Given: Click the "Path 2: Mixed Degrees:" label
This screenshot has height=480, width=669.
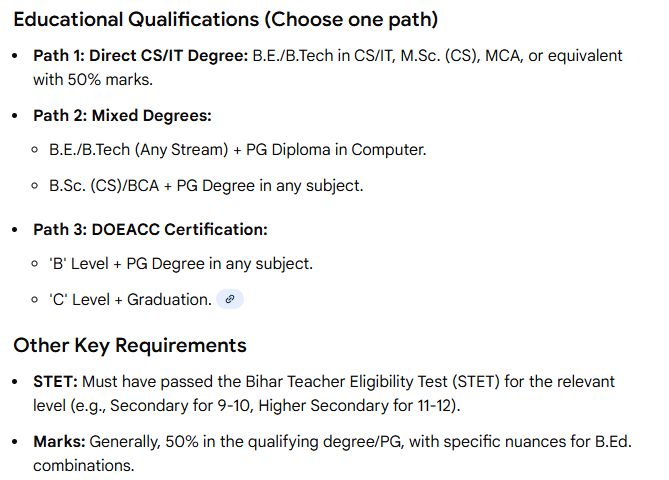Looking at the screenshot, I should [122, 116].
